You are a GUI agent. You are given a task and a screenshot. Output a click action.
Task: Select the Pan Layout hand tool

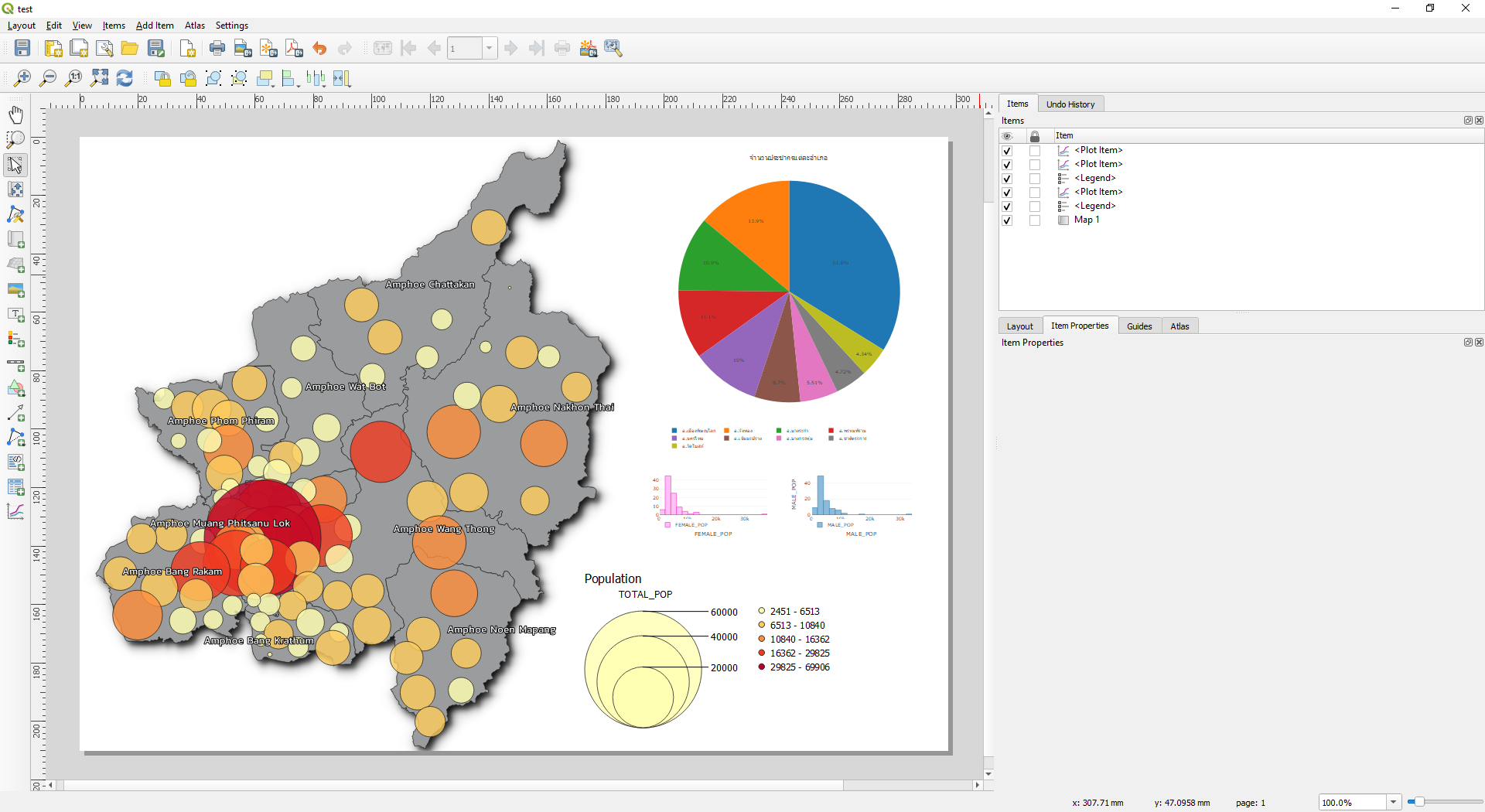pos(15,114)
